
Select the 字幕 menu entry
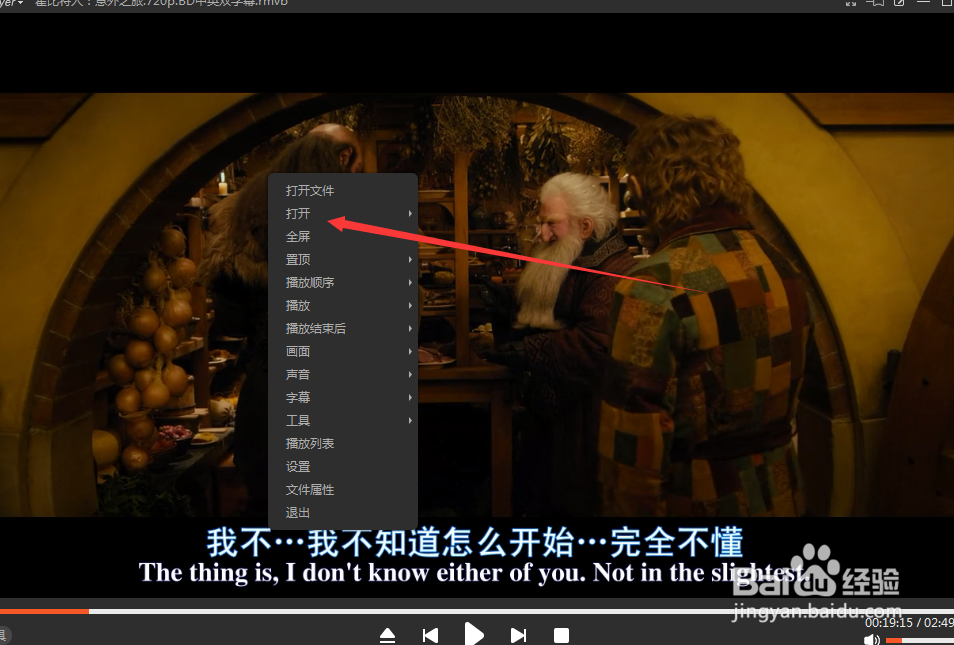click(x=343, y=397)
